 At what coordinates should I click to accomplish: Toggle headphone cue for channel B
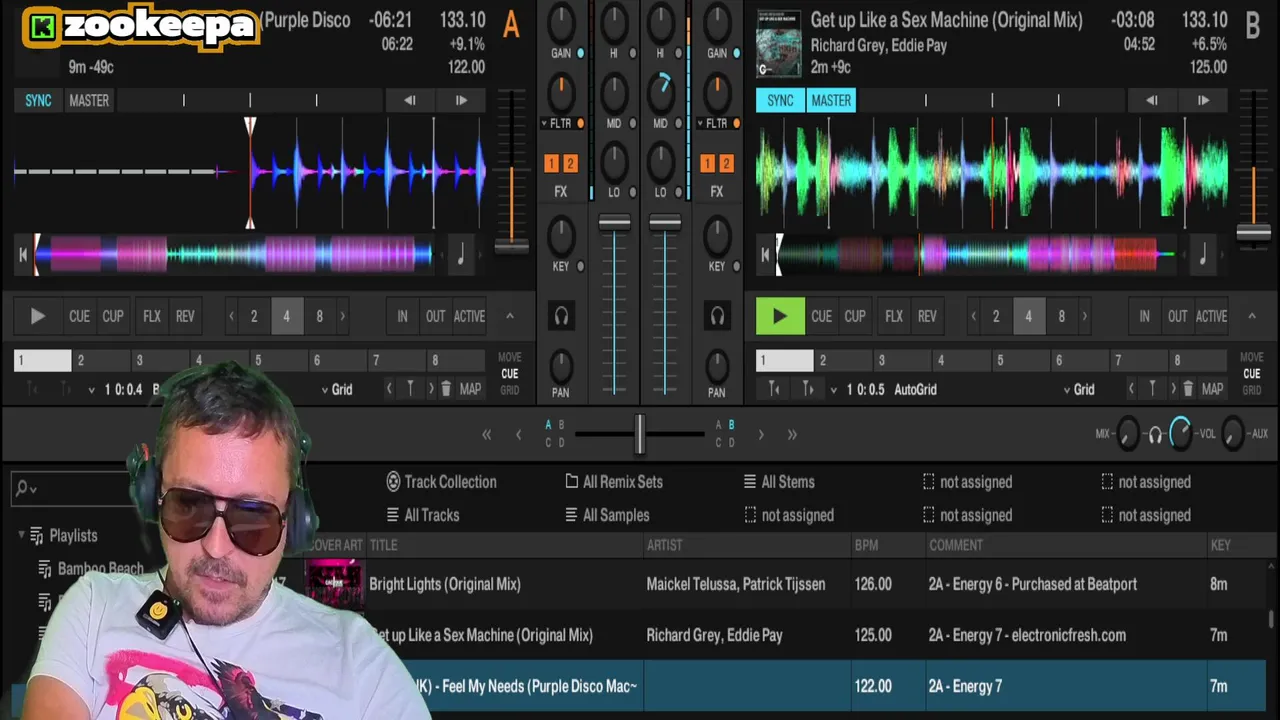tap(717, 316)
